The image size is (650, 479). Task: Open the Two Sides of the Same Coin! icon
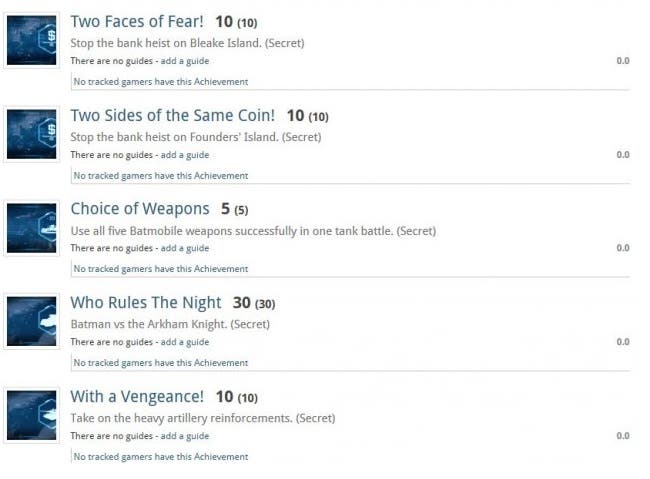(x=32, y=134)
